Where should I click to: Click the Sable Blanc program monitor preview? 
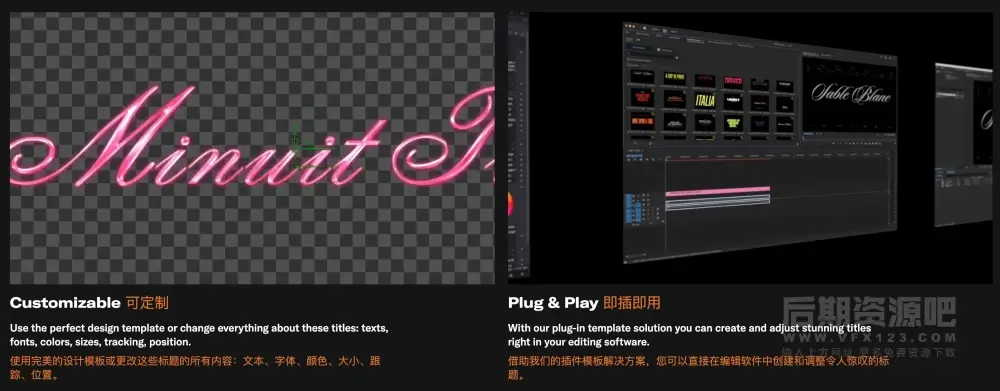click(x=849, y=94)
